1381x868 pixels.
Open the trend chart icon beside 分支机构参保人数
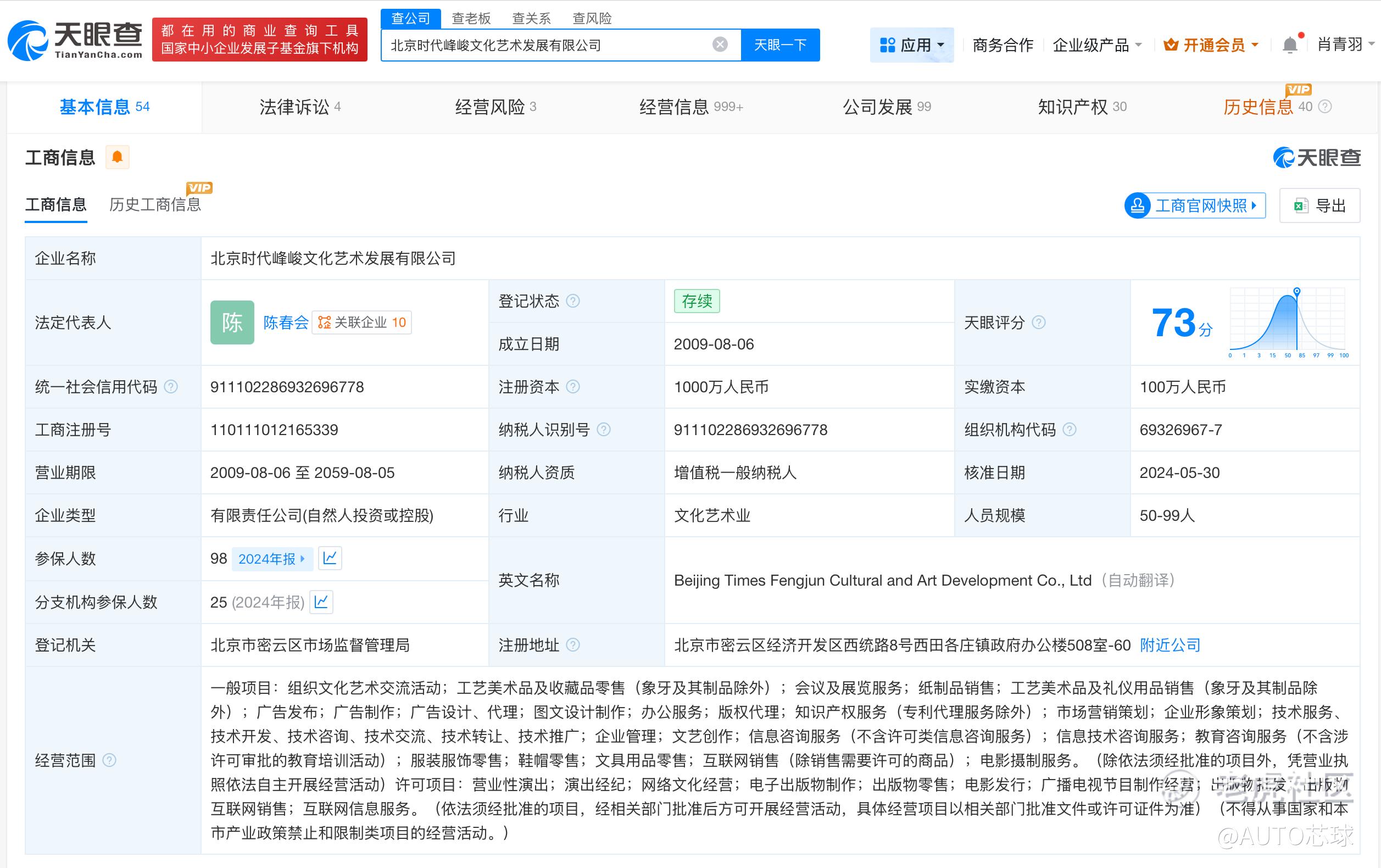point(321,602)
